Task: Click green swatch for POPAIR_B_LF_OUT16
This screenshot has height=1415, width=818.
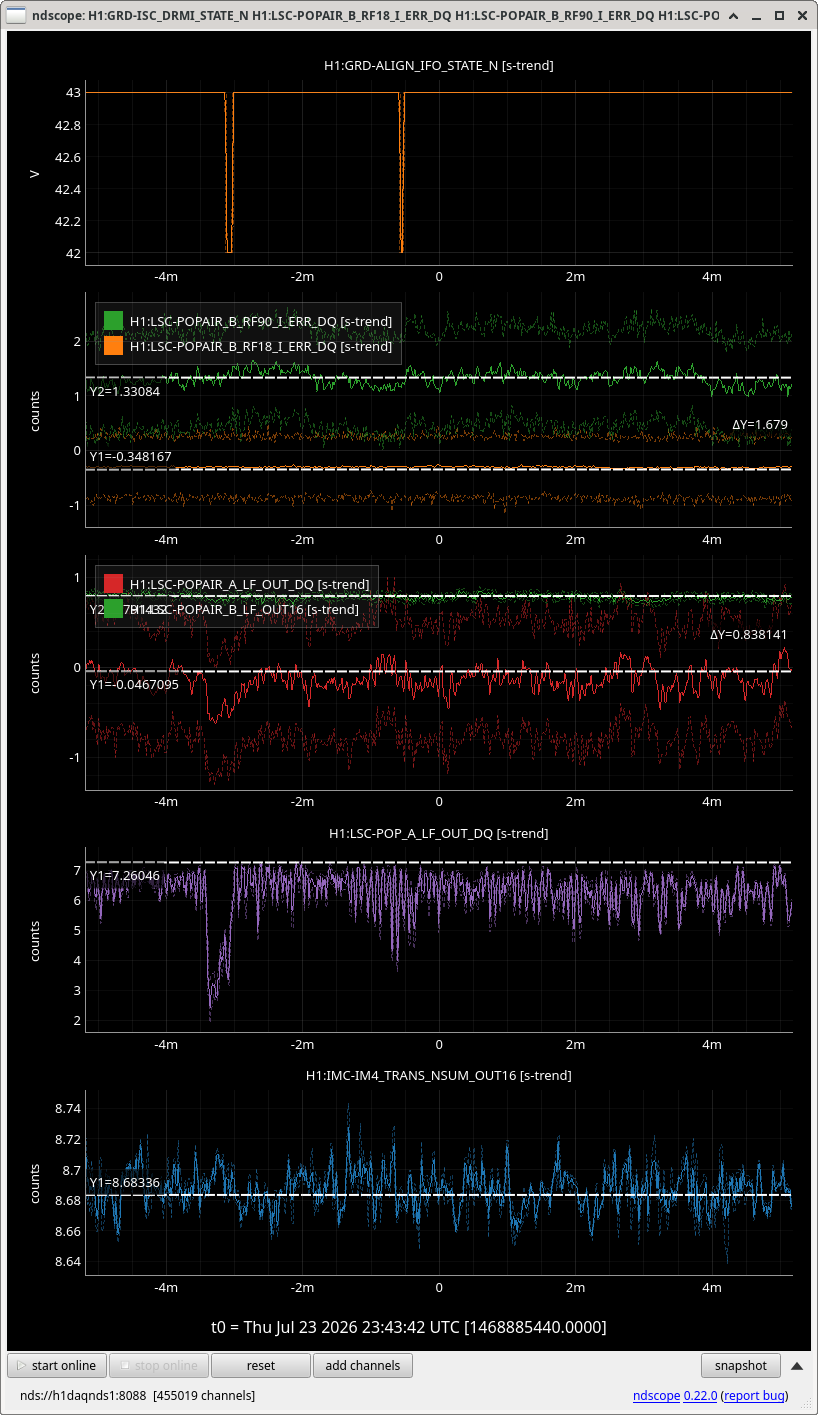Action: [113, 609]
